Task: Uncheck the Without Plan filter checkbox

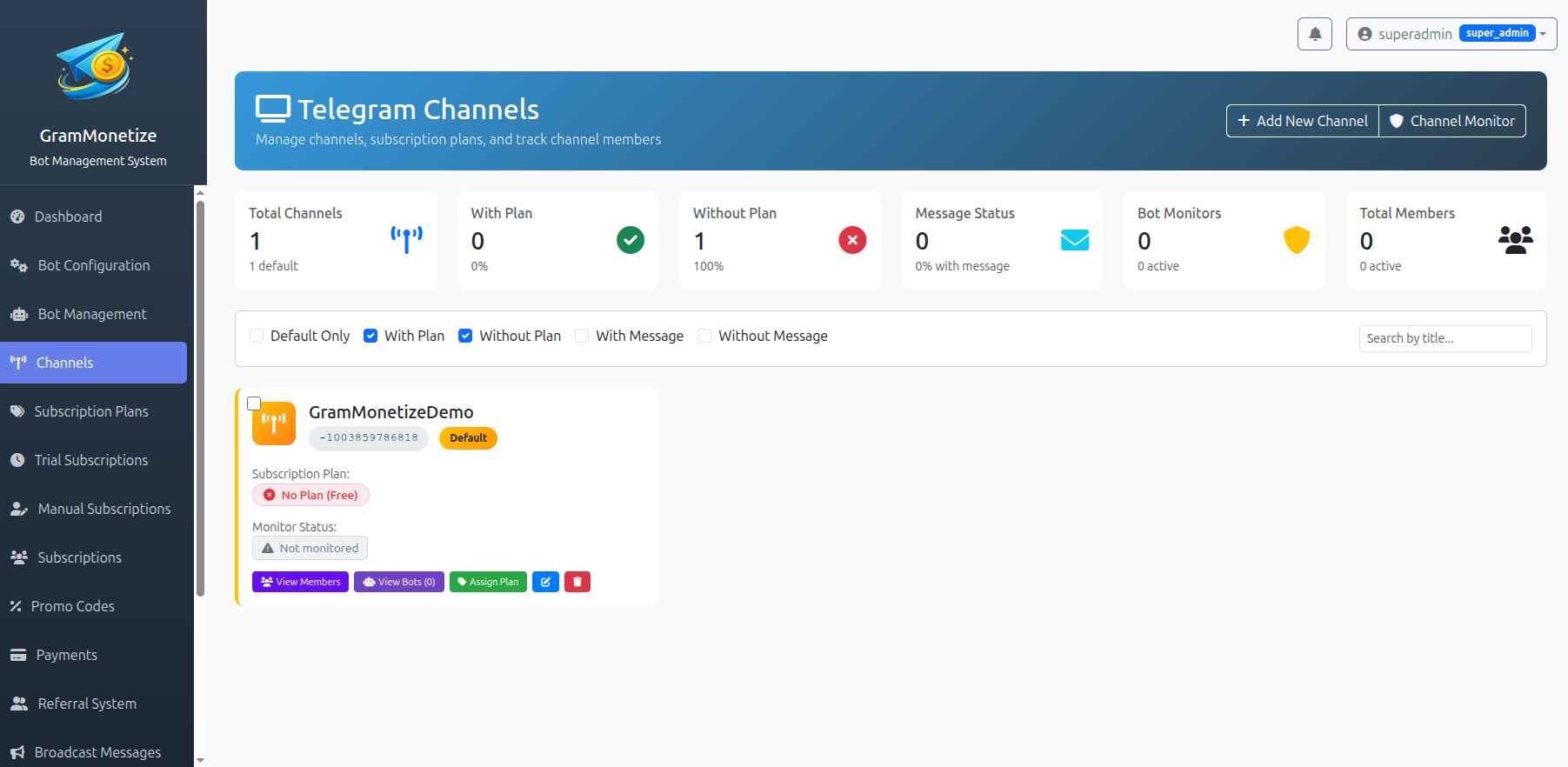Action: pos(465,336)
